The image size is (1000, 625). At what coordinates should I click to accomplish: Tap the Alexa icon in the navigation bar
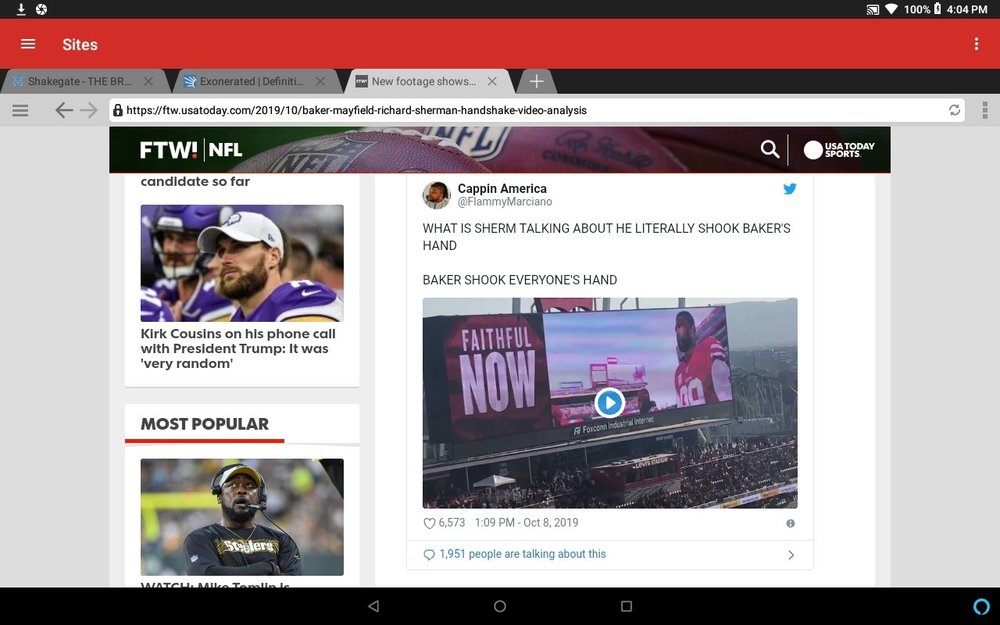point(982,606)
